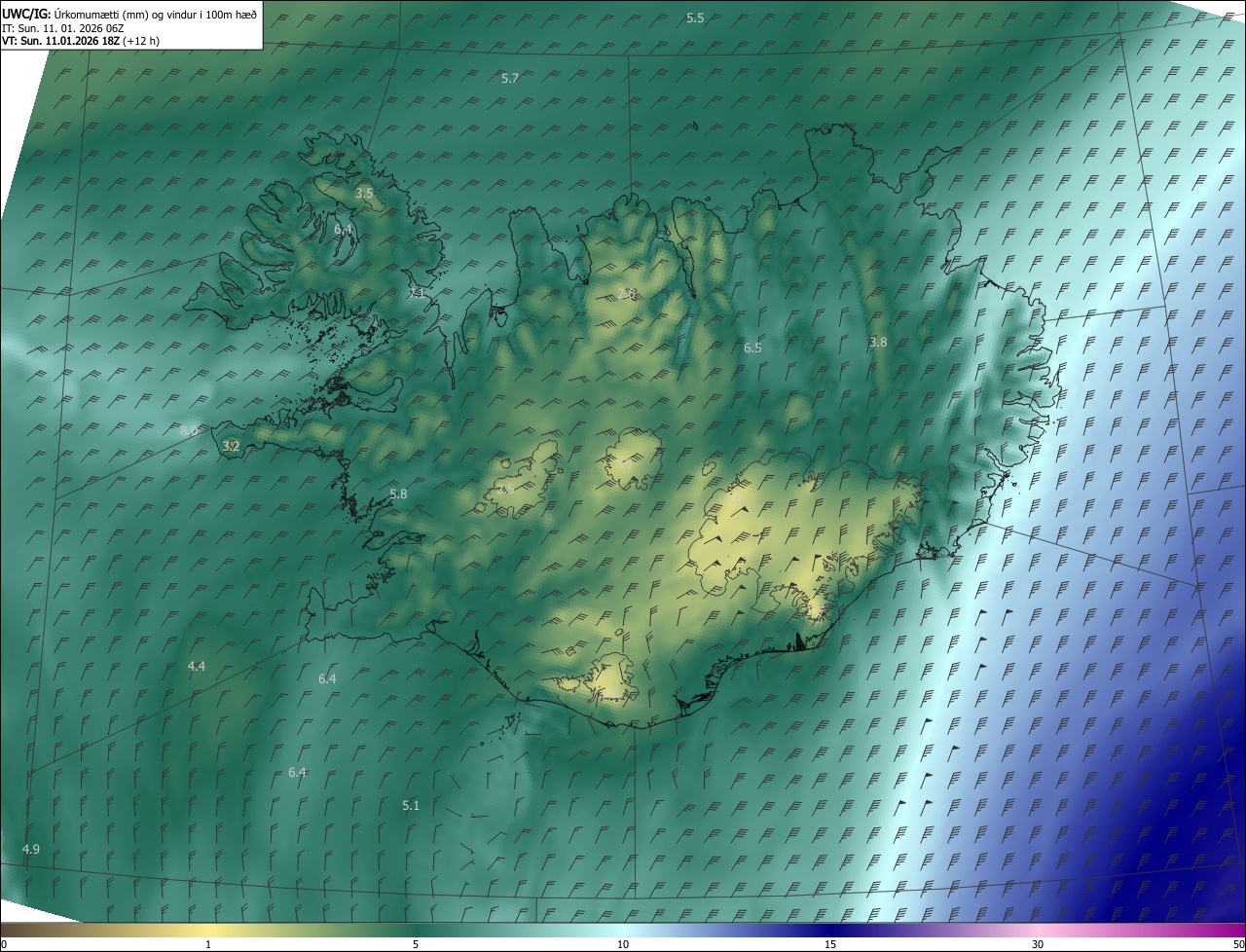Click the 3.8 value in east Iceland
This screenshot has height=952, width=1246.
point(878,342)
